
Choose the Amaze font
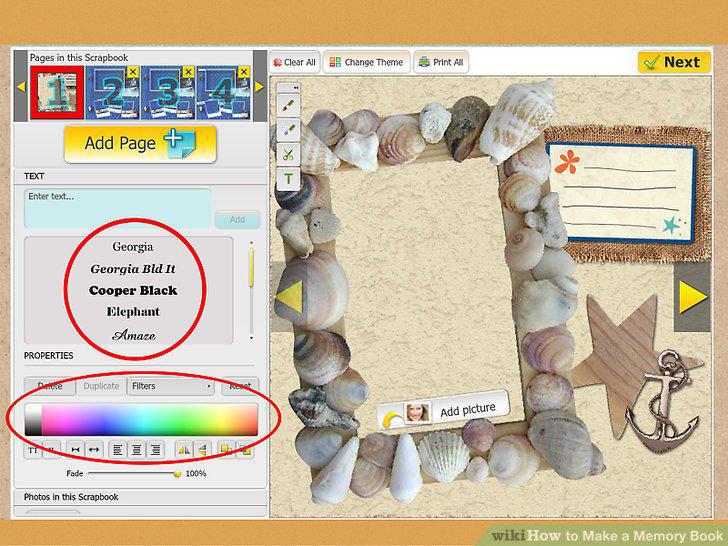[134, 335]
